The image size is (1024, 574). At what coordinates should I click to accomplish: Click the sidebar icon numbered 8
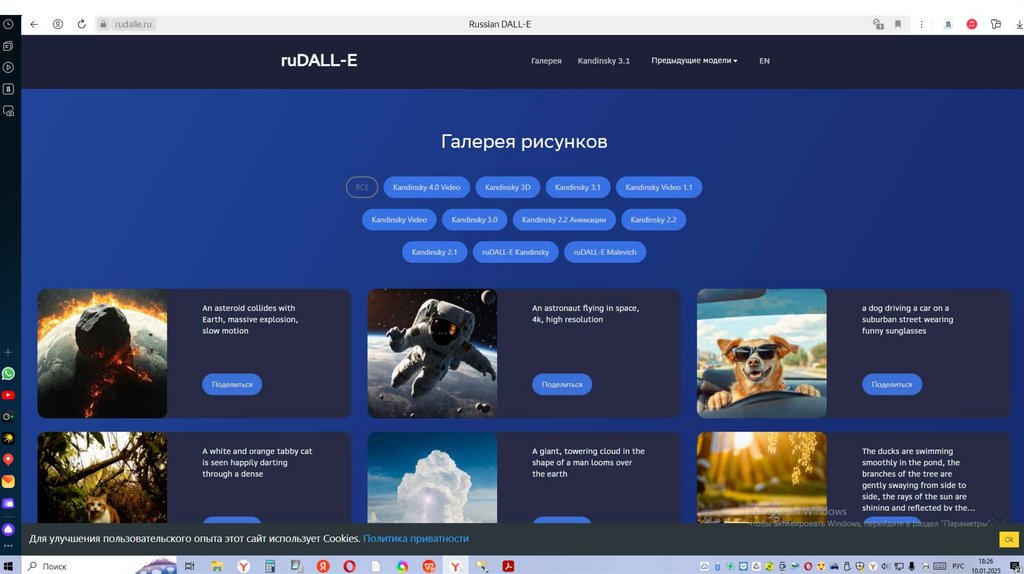pos(8,89)
